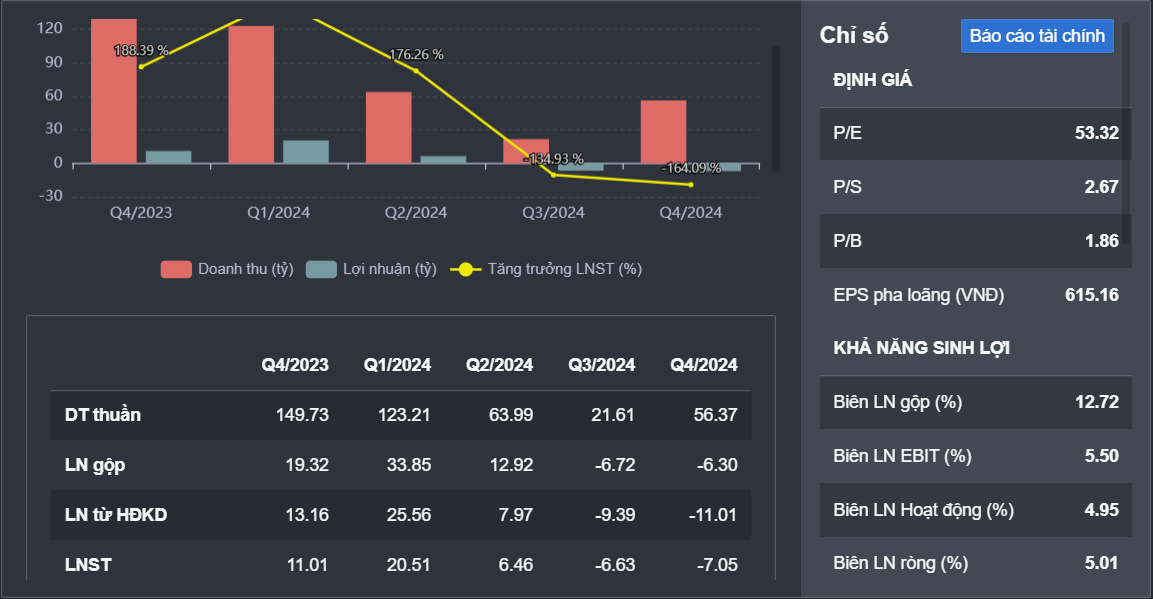The height and width of the screenshot is (599, 1153).
Task: Open the Báo cáo tài chính report
Action: point(1037,36)
